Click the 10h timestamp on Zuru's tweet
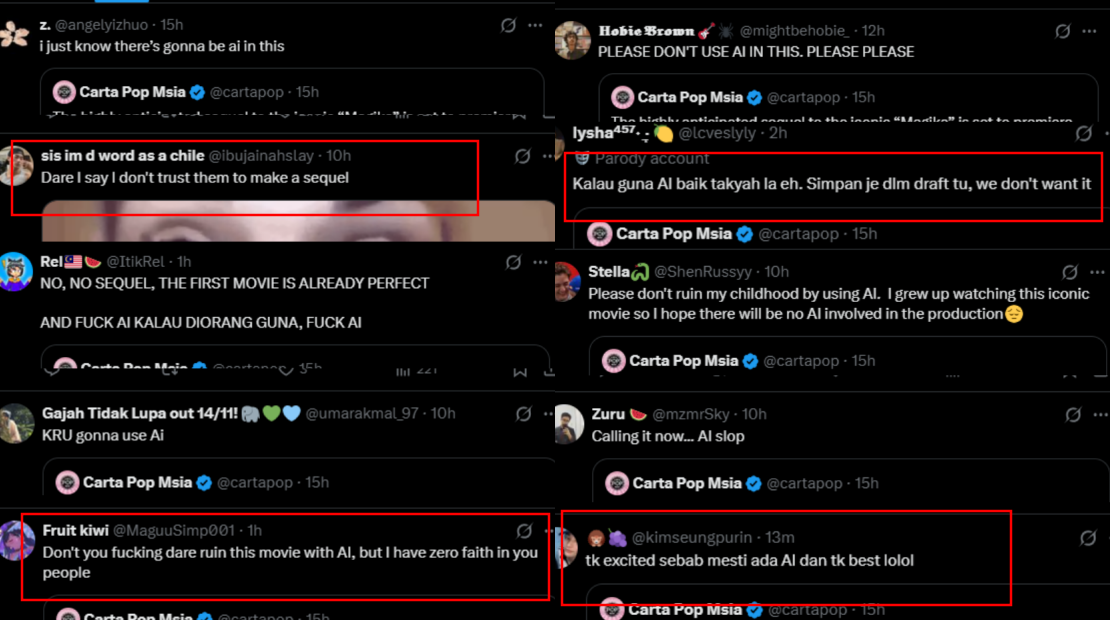Viewport: 1110px width, 620px height. [754, 414]
